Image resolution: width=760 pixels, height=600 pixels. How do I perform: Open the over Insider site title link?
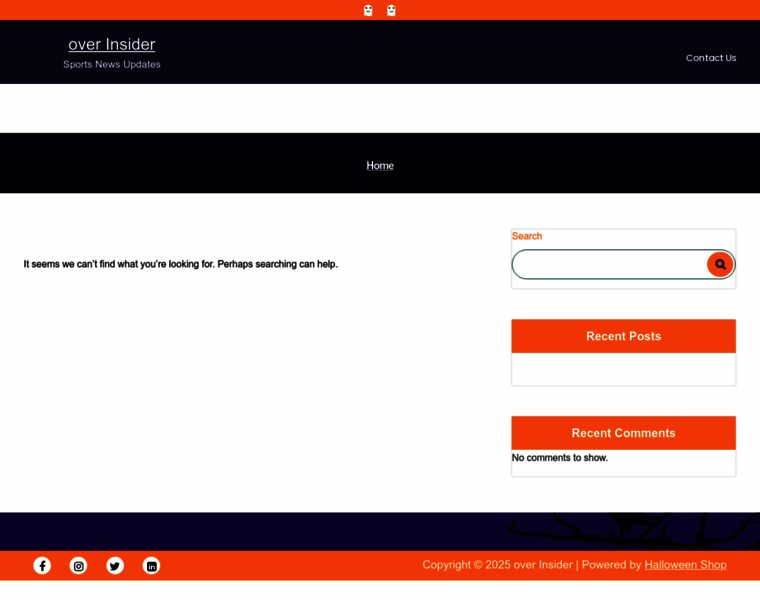(111, 44)
